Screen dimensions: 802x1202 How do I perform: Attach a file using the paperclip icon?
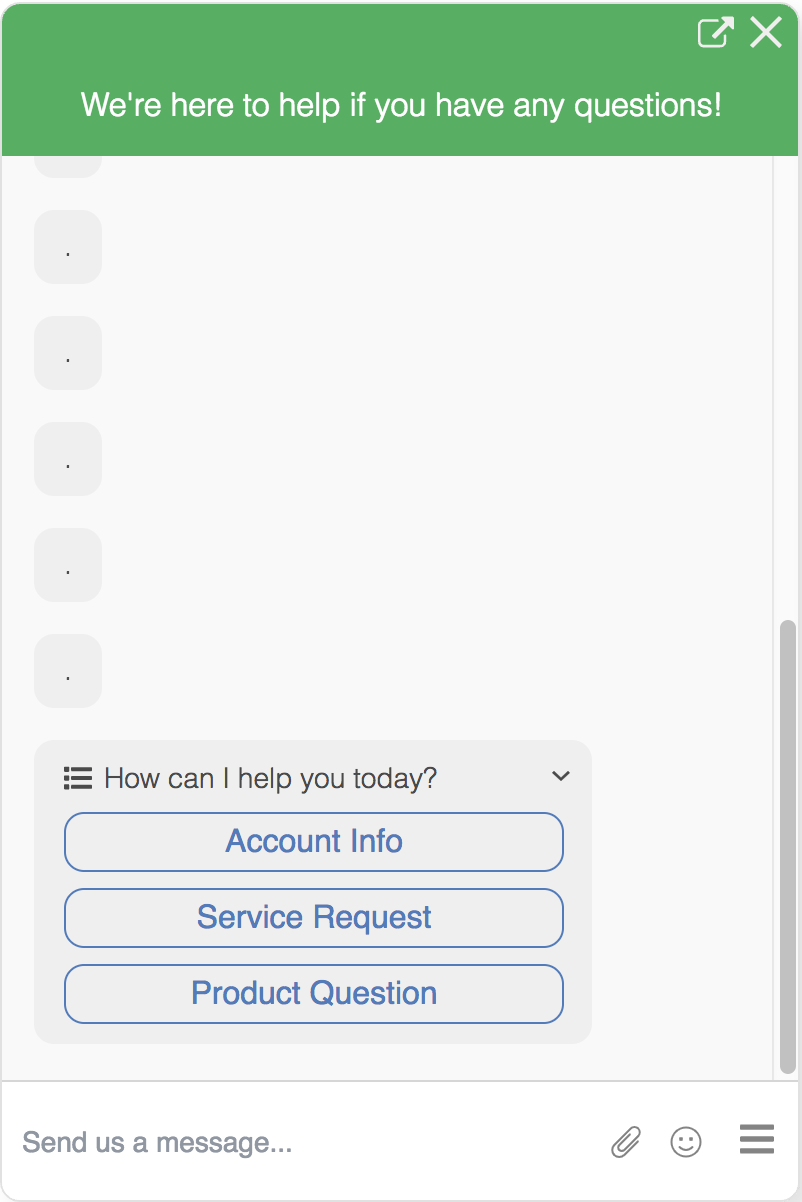tap(624, 1142)
